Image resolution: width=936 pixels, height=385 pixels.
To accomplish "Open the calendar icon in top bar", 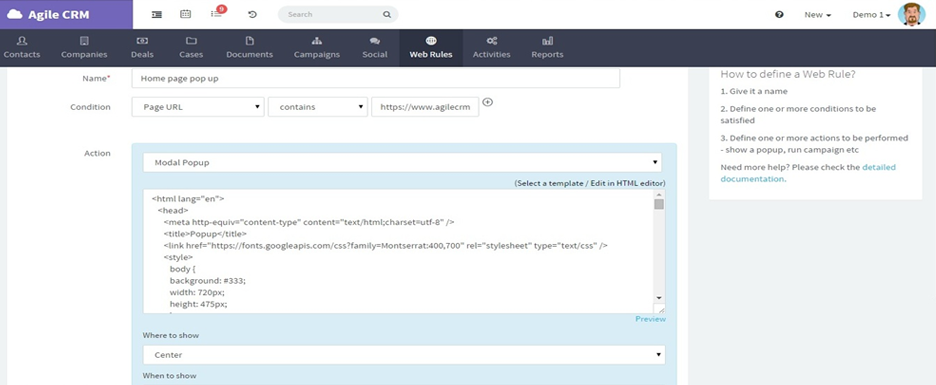I will click(186, 14).
